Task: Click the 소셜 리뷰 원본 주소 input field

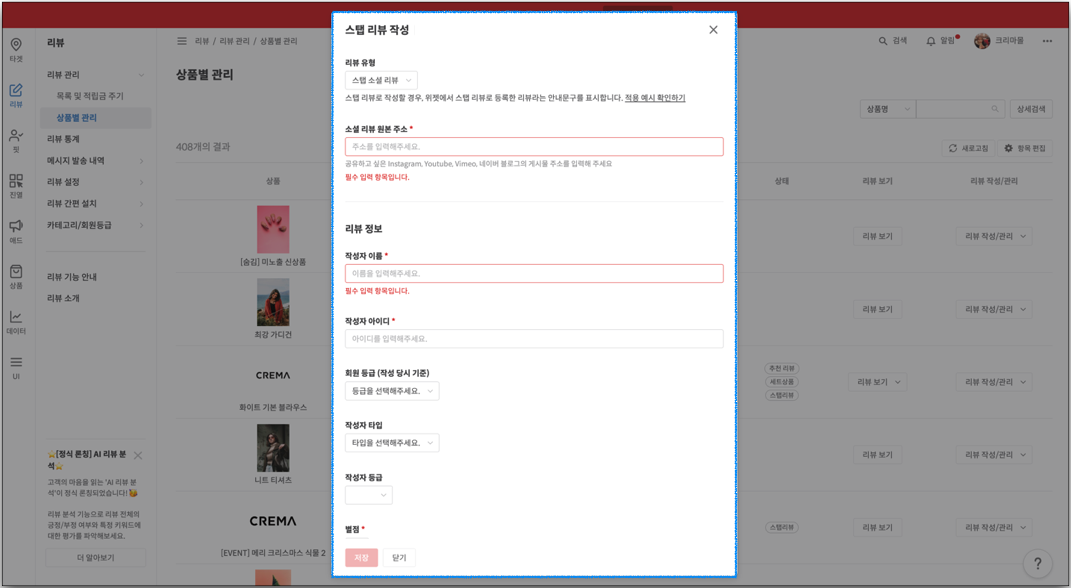Action: [x=535, y=146]
